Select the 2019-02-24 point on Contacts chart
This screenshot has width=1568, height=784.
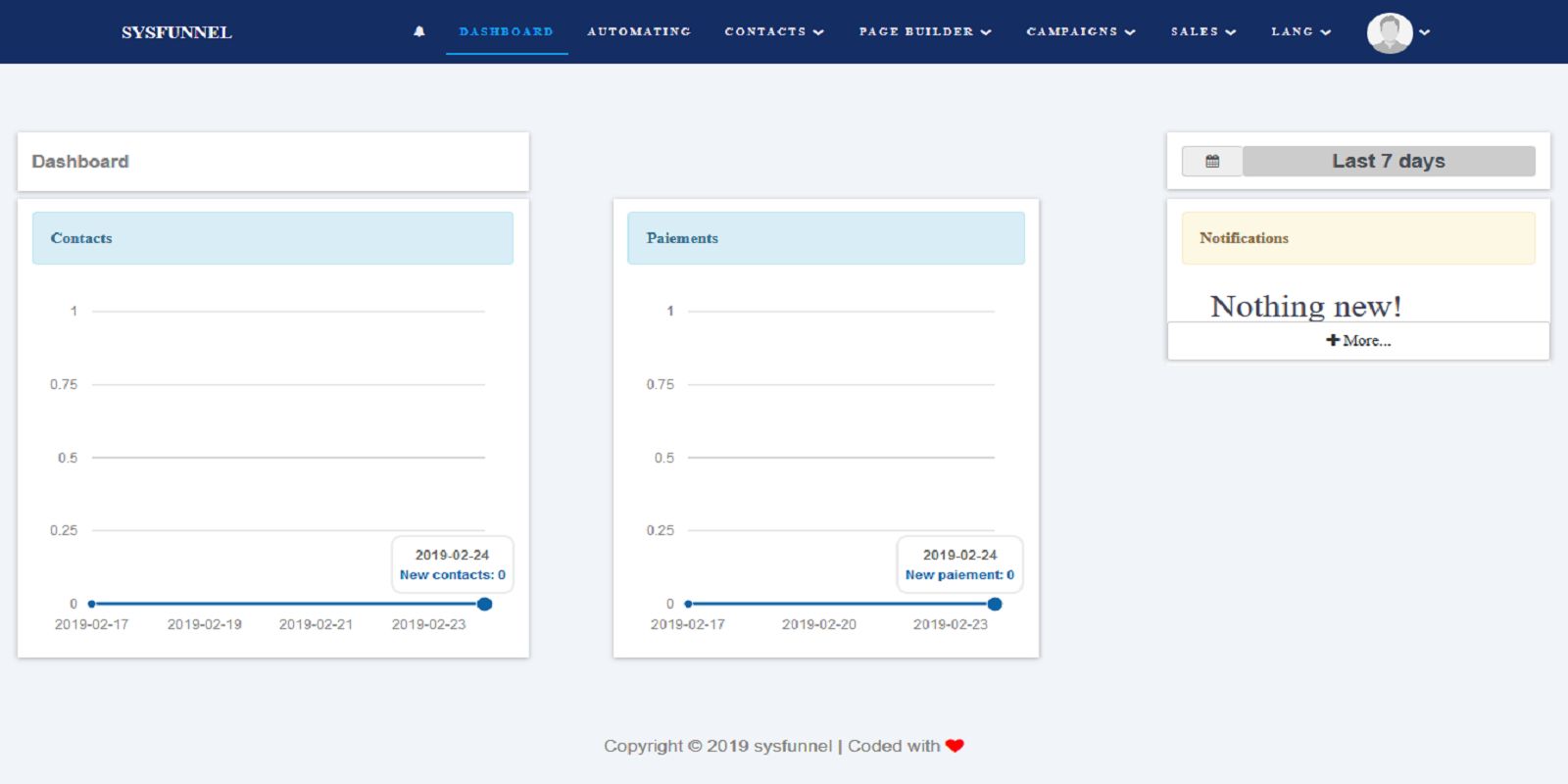[x=484, y=604]
